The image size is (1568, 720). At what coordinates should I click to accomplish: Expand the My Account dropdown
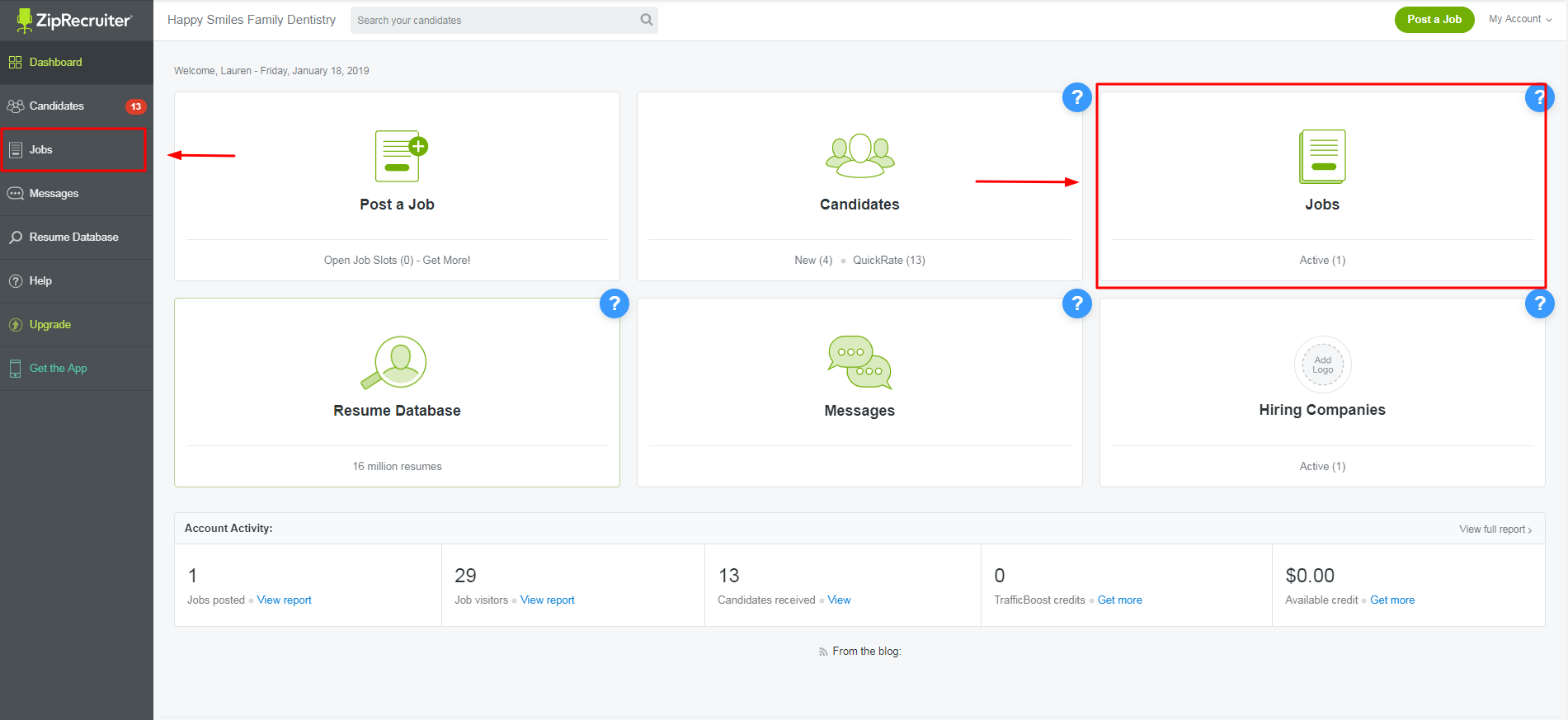tap(1519, 19)
